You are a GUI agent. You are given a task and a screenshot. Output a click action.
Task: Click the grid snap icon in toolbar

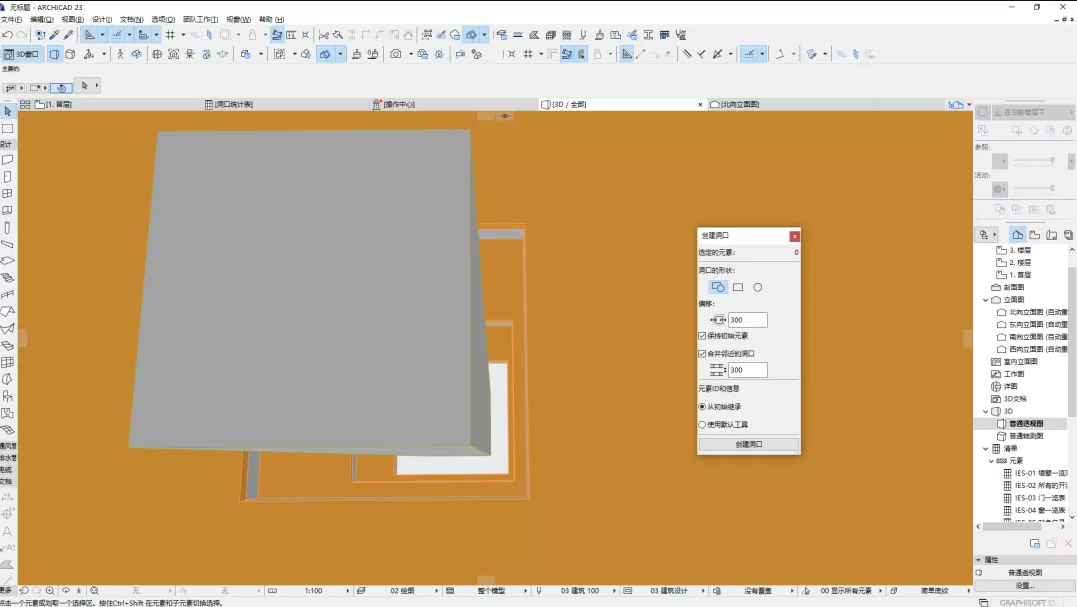click(x=170, y=35)
